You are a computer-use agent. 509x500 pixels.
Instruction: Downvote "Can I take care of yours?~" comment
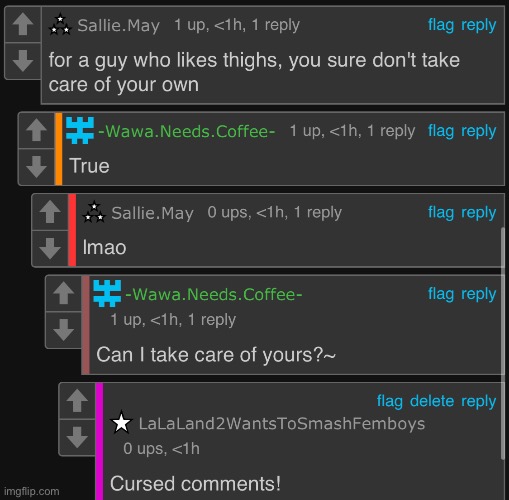(64, 329)
